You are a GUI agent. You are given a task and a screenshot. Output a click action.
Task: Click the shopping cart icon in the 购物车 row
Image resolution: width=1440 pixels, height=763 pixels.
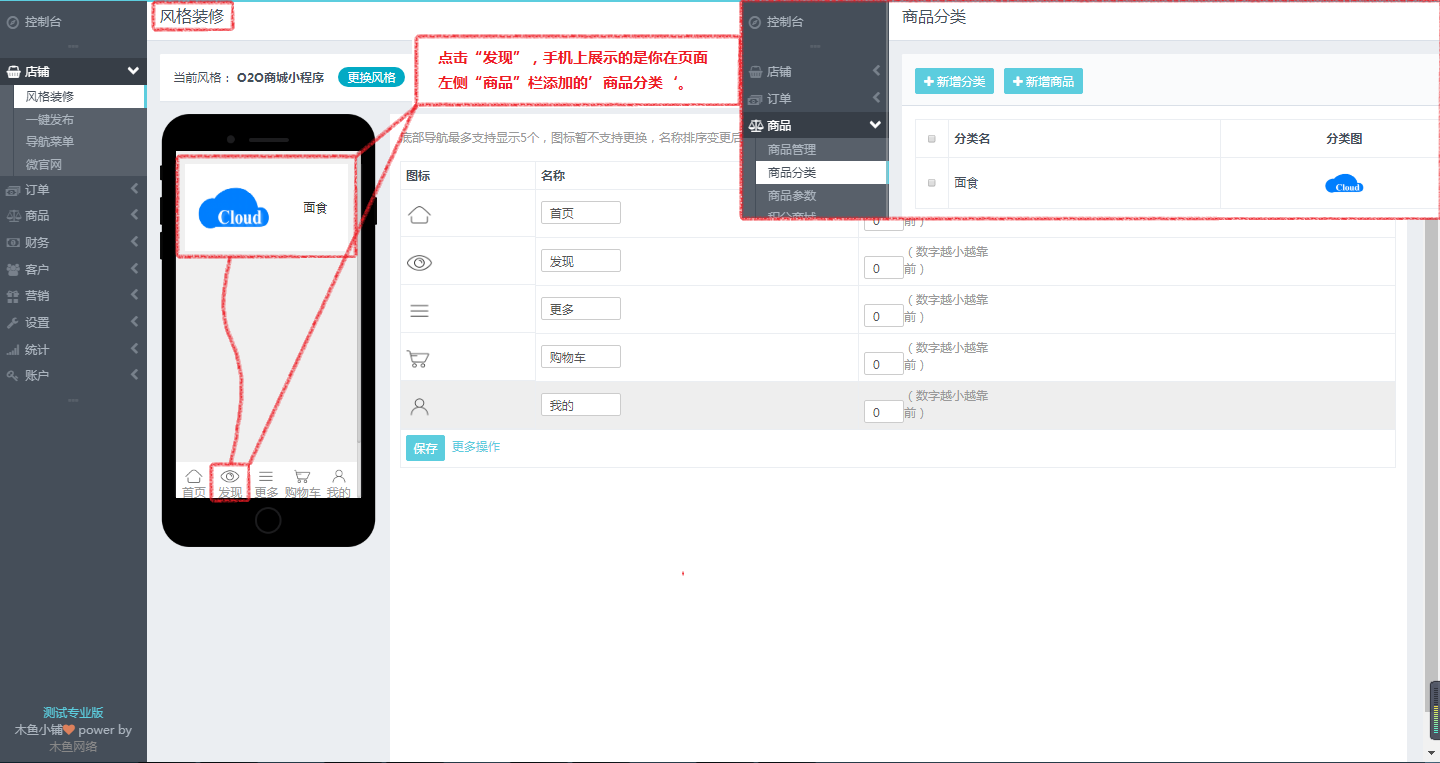[x=419, y=356]
